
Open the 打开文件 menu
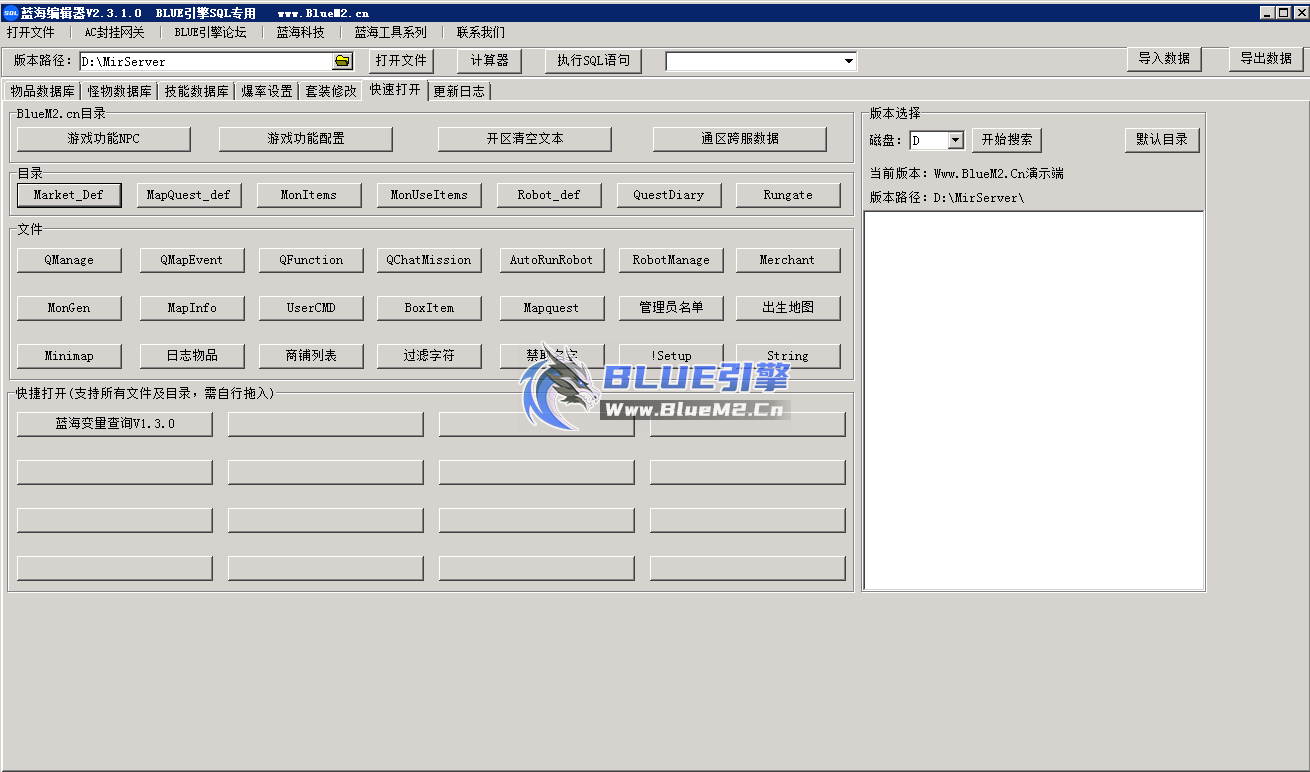pyautogui.click(x=31, y=32)
